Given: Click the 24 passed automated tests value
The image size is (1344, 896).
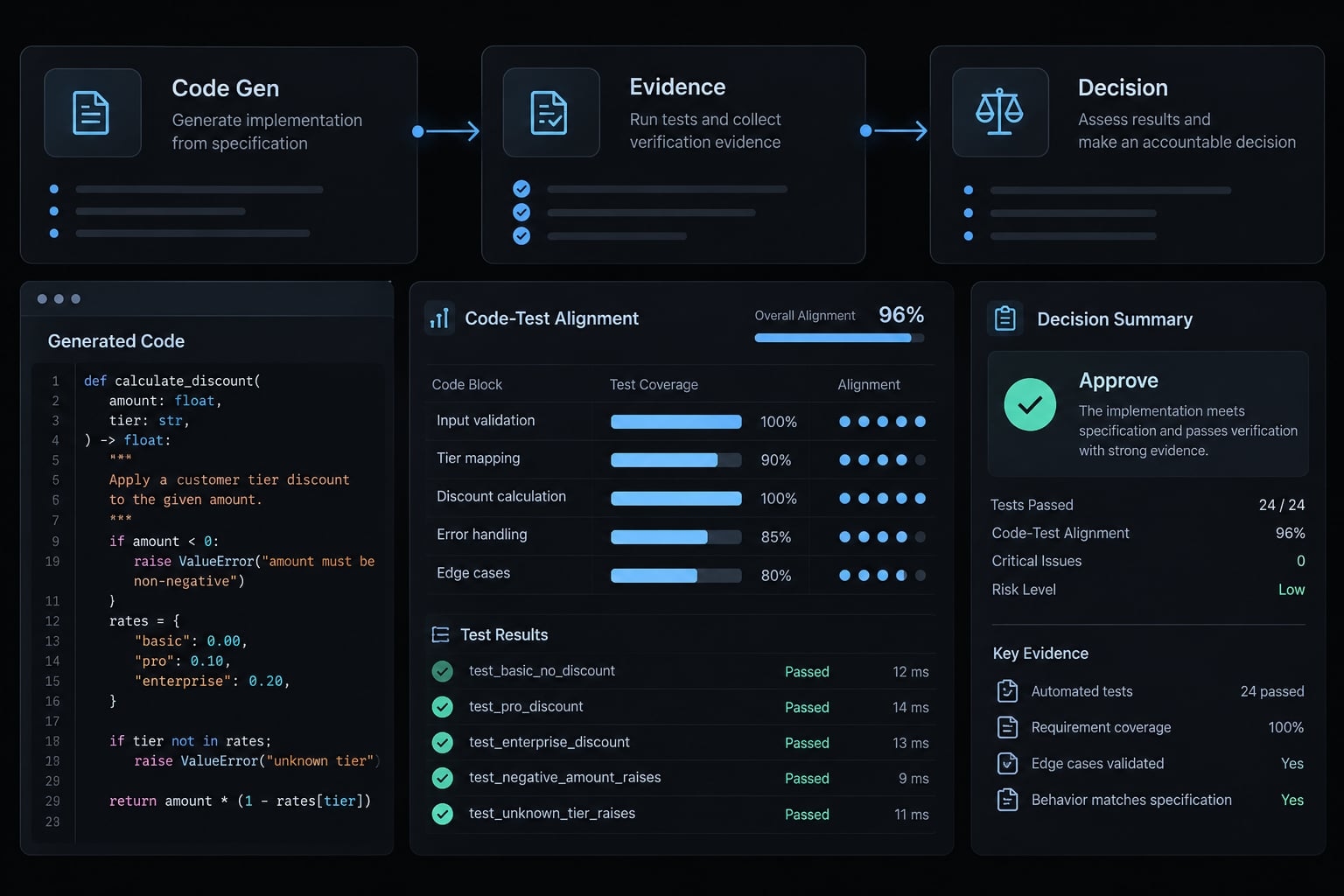Looking at the screenshot, I should pyautogui.click(x=1272, y=691).
